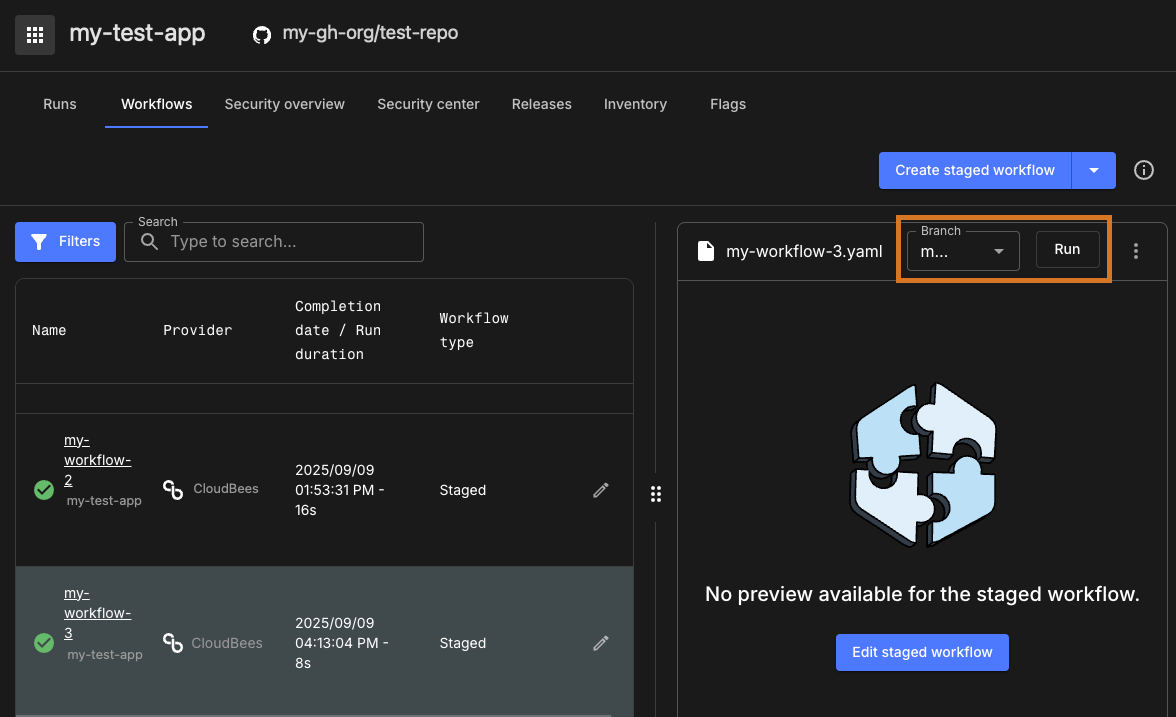Click the CloudBees provider icon for my-workflow-2

click(172, 490)
